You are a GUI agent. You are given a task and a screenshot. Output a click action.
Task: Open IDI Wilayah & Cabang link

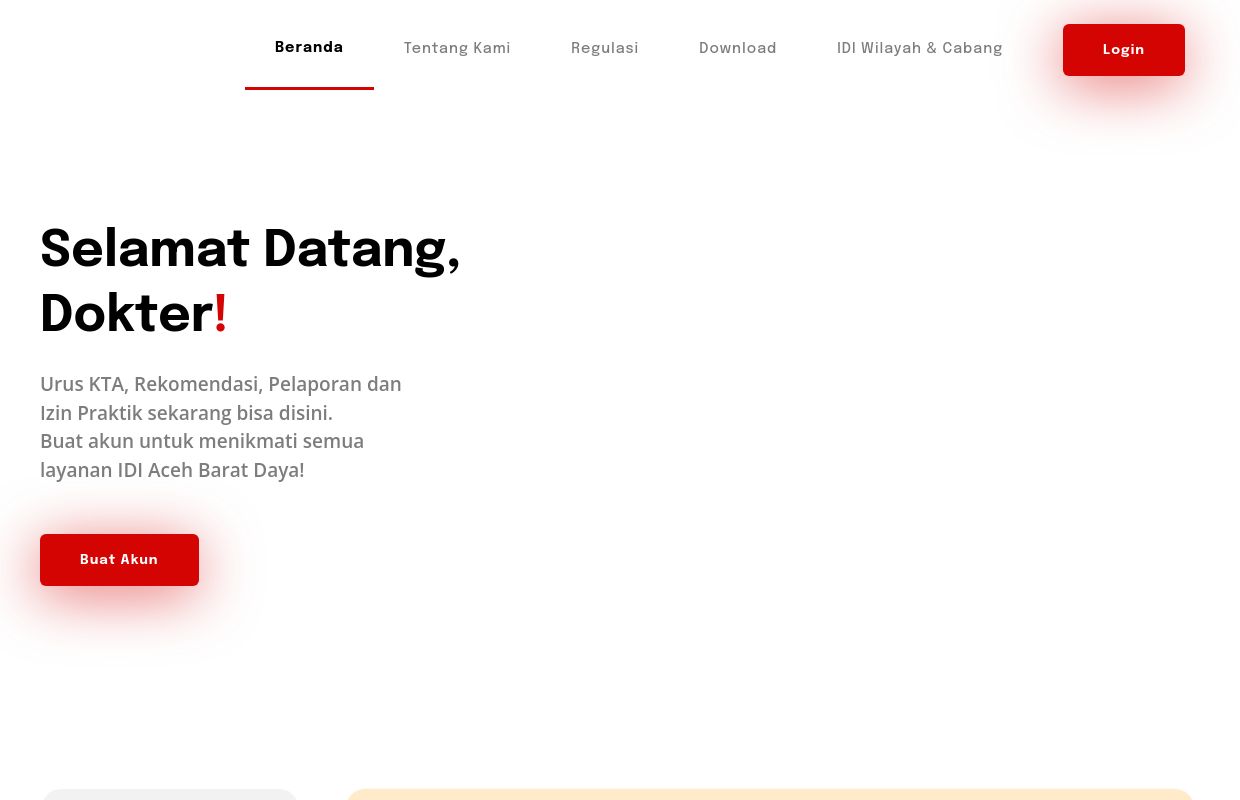[x=920, y=48]
